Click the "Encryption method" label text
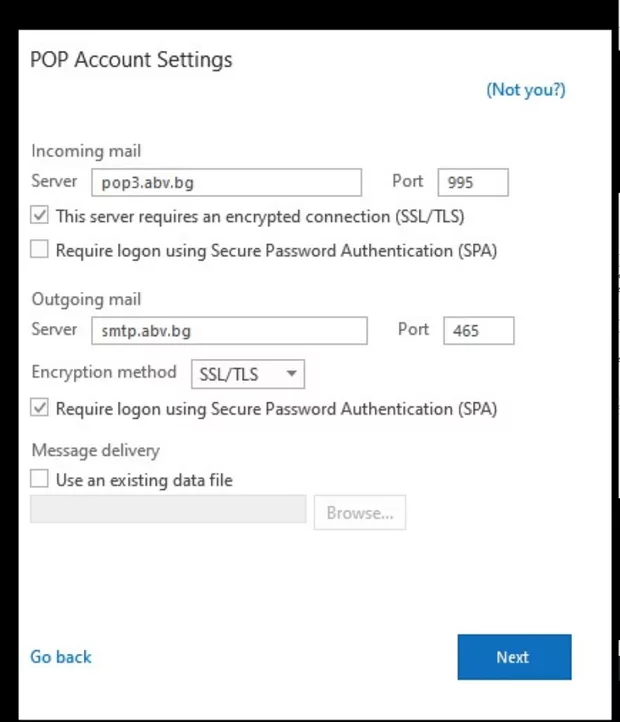The width and height of the screenshot is (620, 722). click(x=104, y=372)
